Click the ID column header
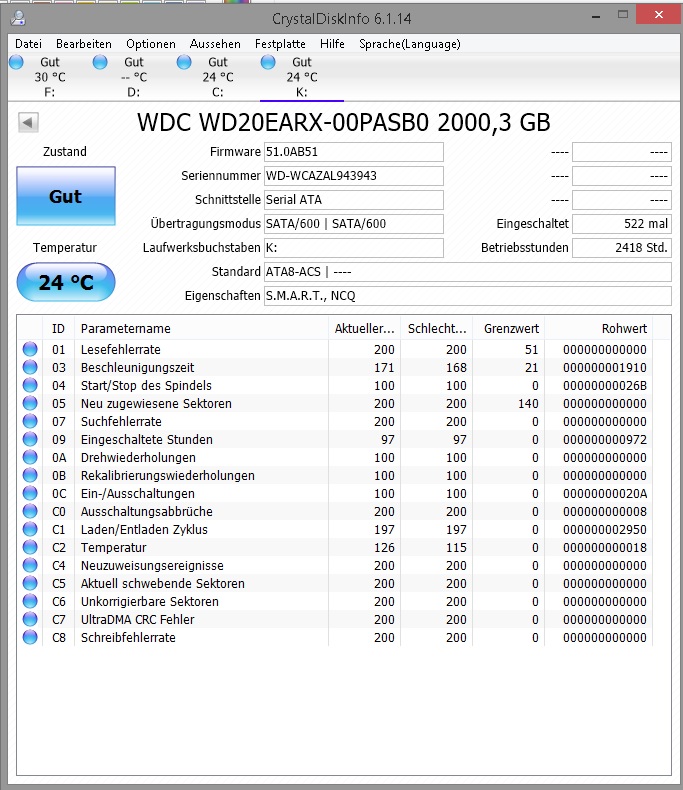 [x=58, y=328]
